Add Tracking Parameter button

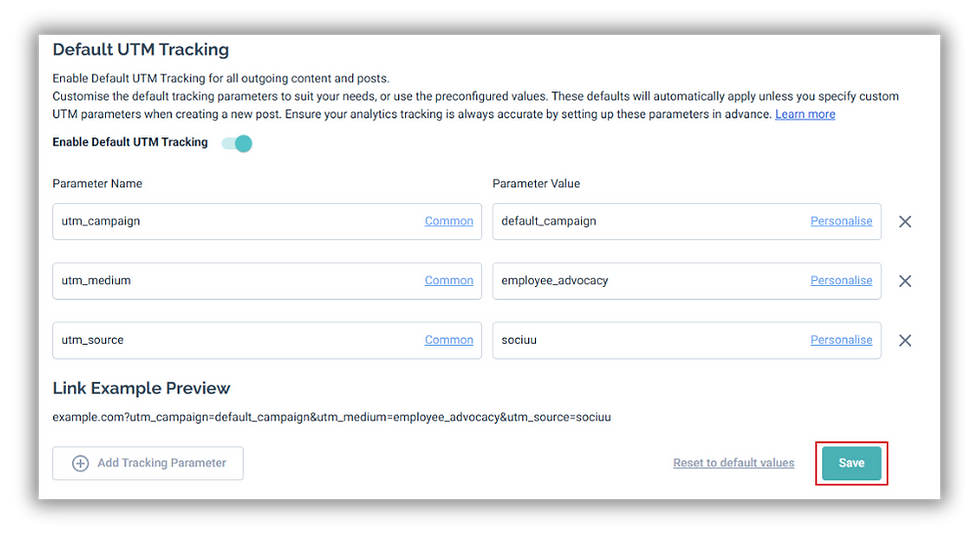pyautogui.click(x=148, y=463)
